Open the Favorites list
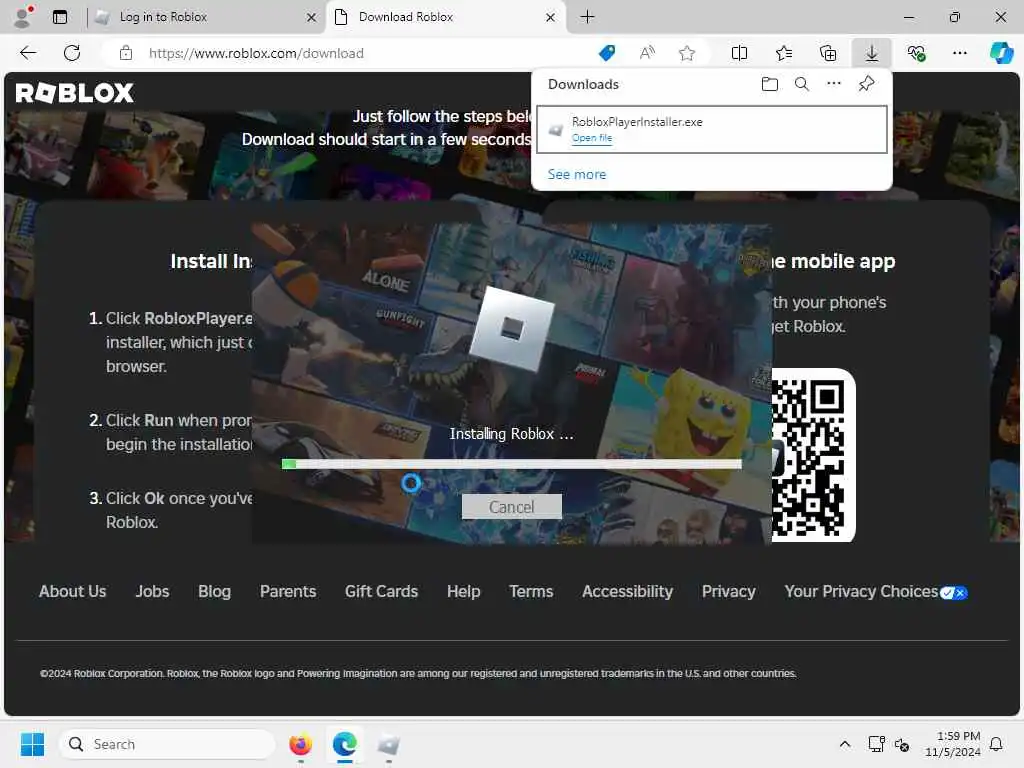 click(784, 53)
